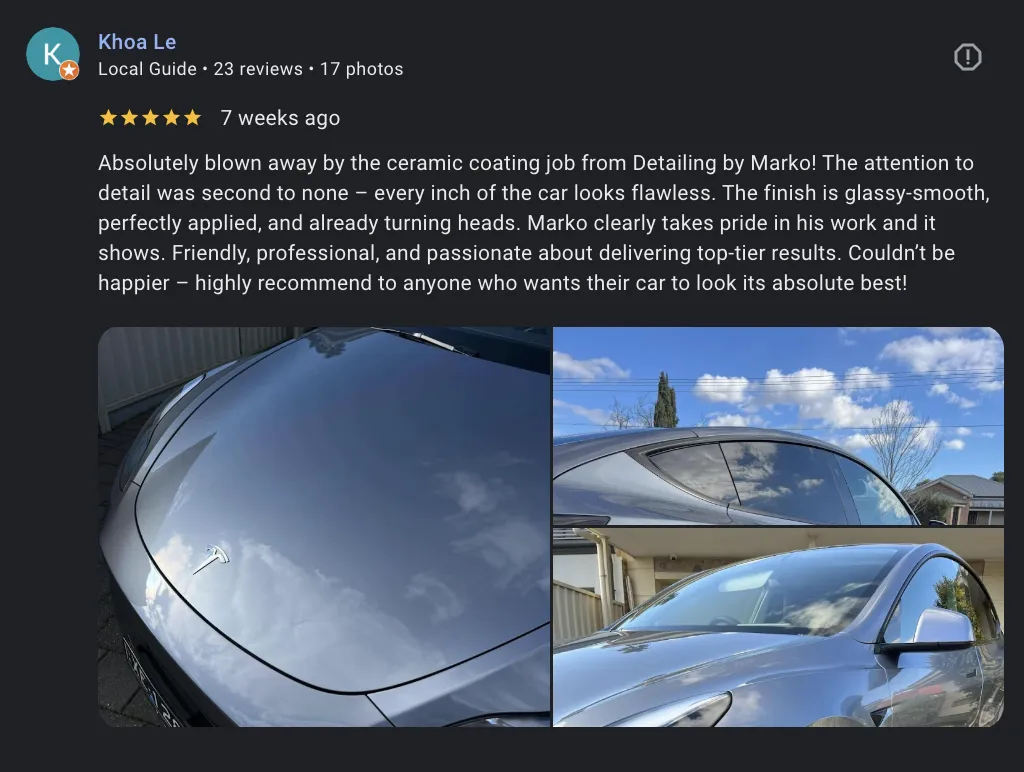Open the Tesla hood photo

(x=324, y=526)
